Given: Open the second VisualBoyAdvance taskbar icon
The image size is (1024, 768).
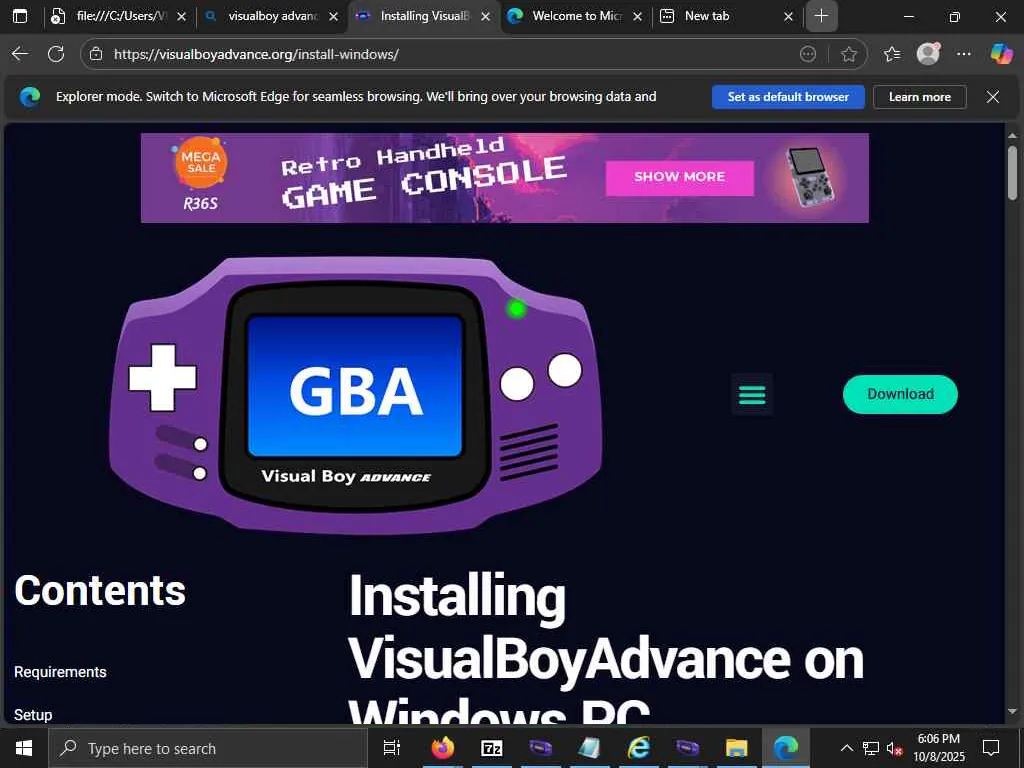Looking at the screenshot, I should tap(688, 748).
